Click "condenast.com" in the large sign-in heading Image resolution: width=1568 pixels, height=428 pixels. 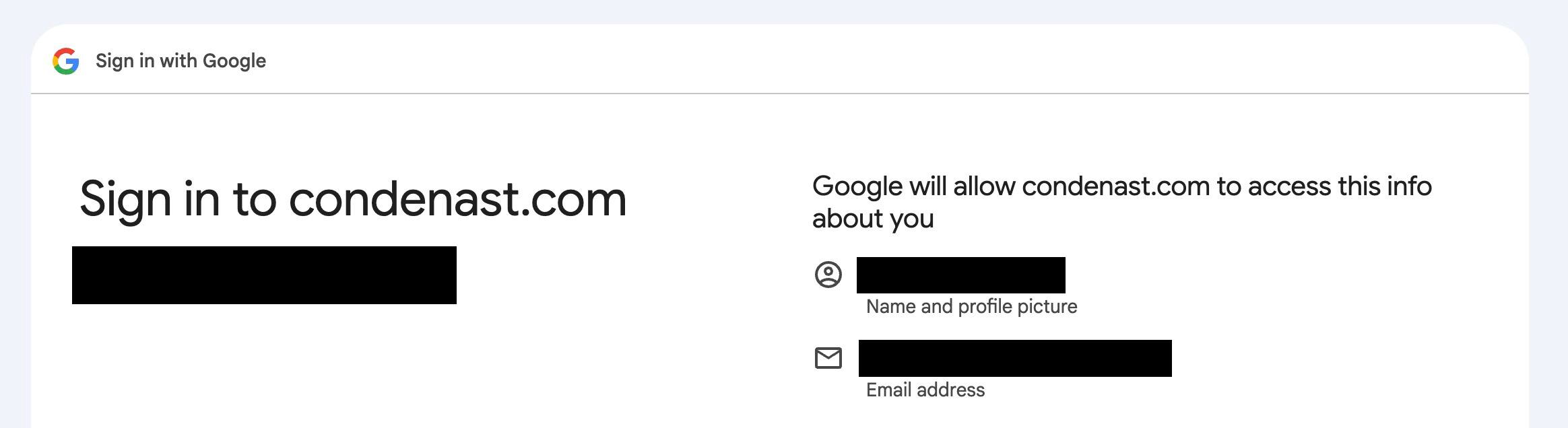[458, 199]
